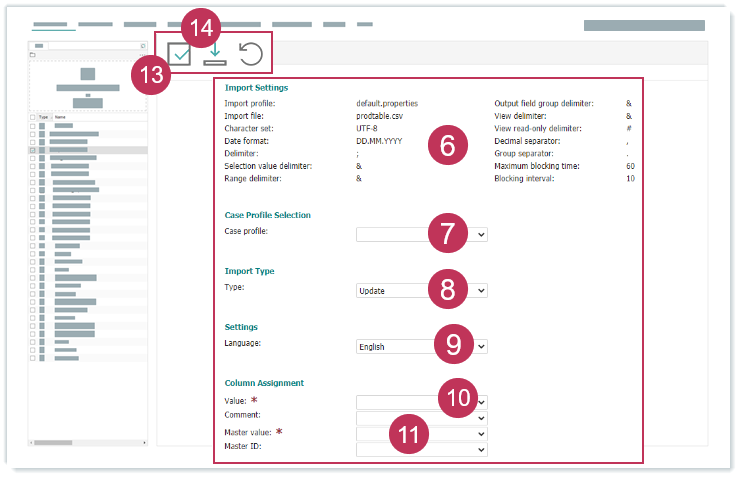The height and width of the screenshot is (478, 740).
Task: Click the checkmark validate icon in toolbar
Action: click(x=180, y=56)
